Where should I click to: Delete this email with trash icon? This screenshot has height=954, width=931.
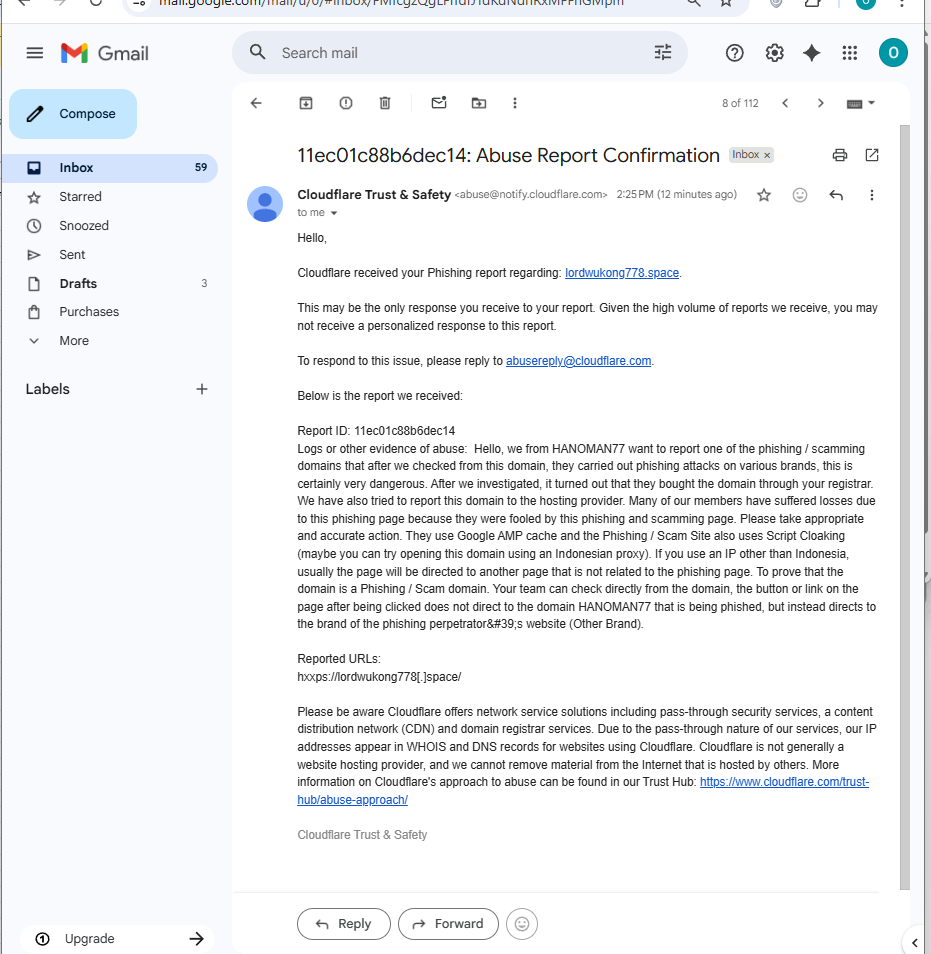(385, 103)
